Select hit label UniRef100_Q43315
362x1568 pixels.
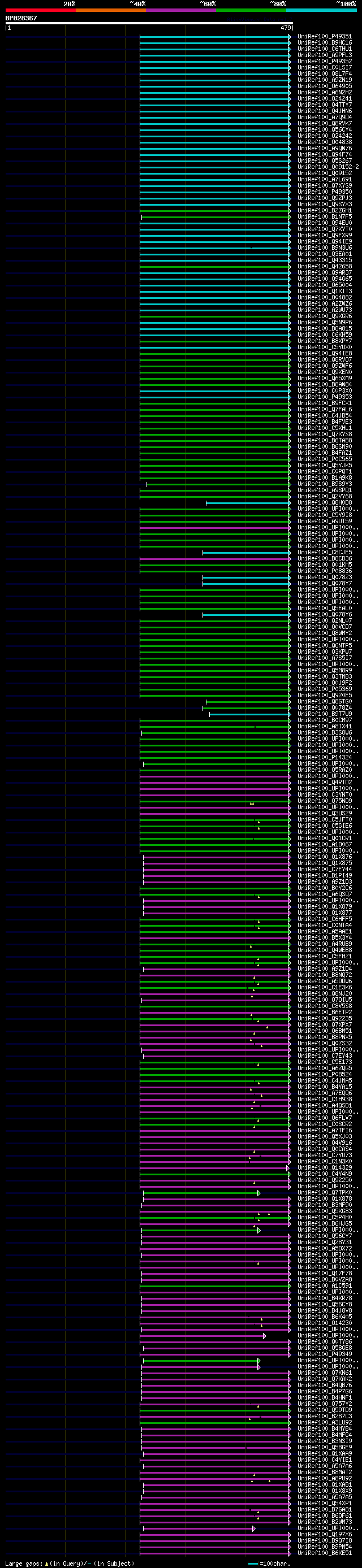click(325, 260)
